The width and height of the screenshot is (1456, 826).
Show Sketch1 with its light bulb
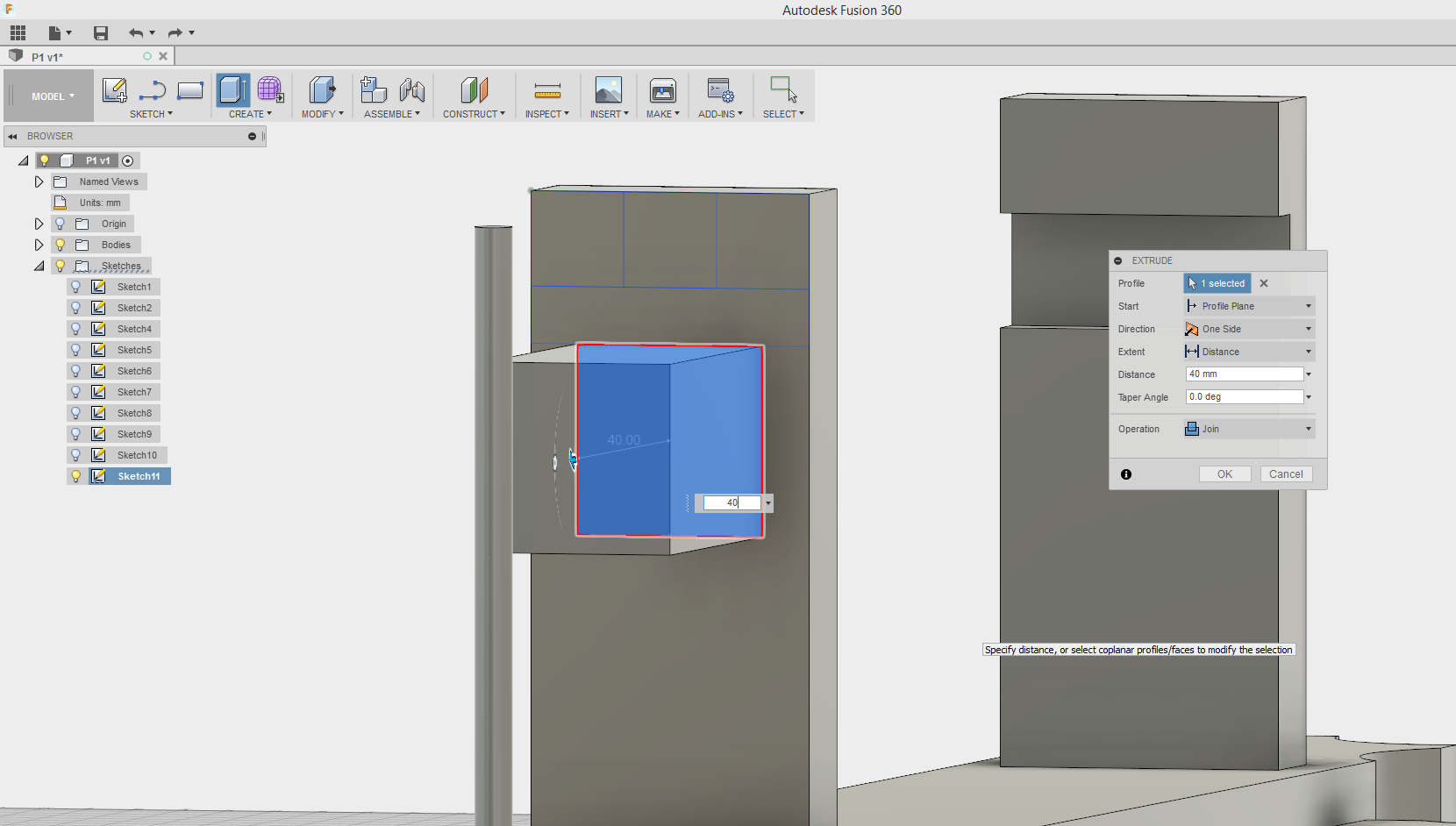pos(75,287)
